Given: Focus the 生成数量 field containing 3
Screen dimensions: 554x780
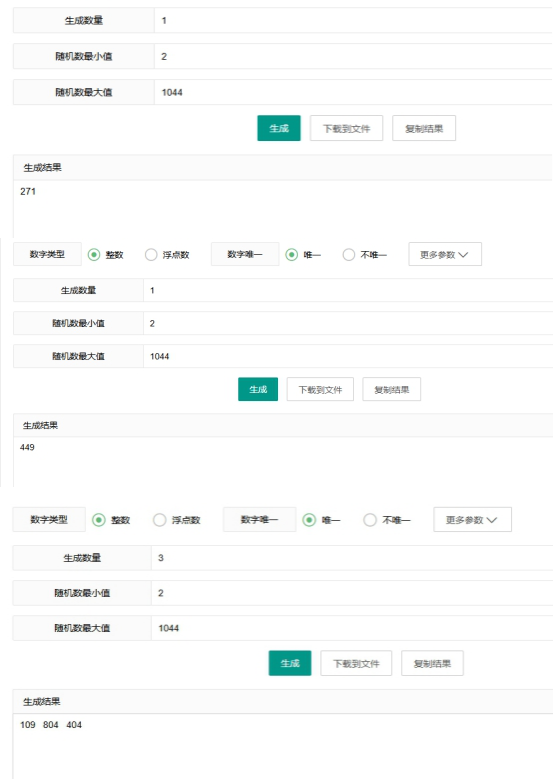Looking at the screenshot, I should click(x=352, y=558).
